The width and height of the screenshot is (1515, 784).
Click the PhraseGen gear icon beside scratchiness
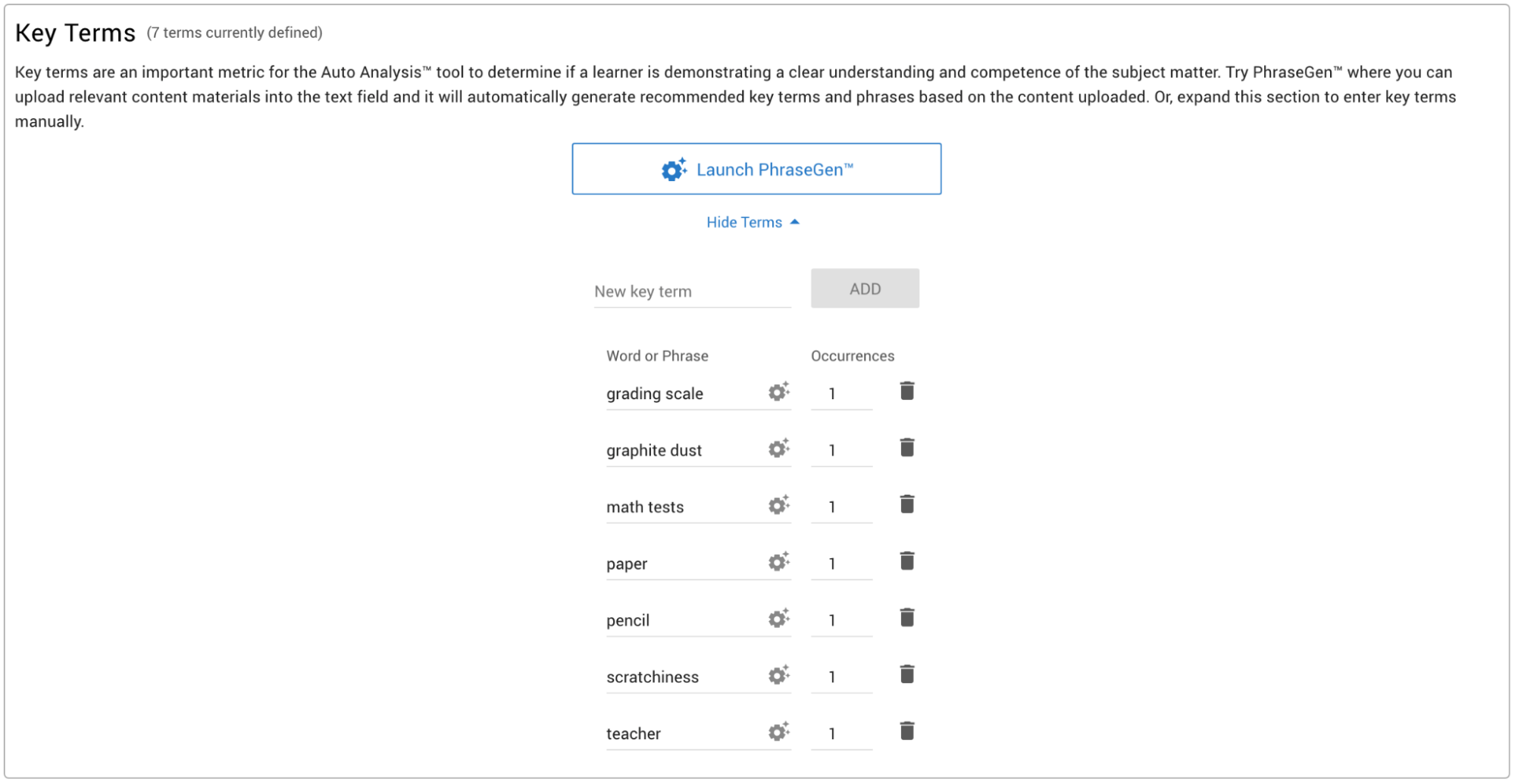click(778, 675)
